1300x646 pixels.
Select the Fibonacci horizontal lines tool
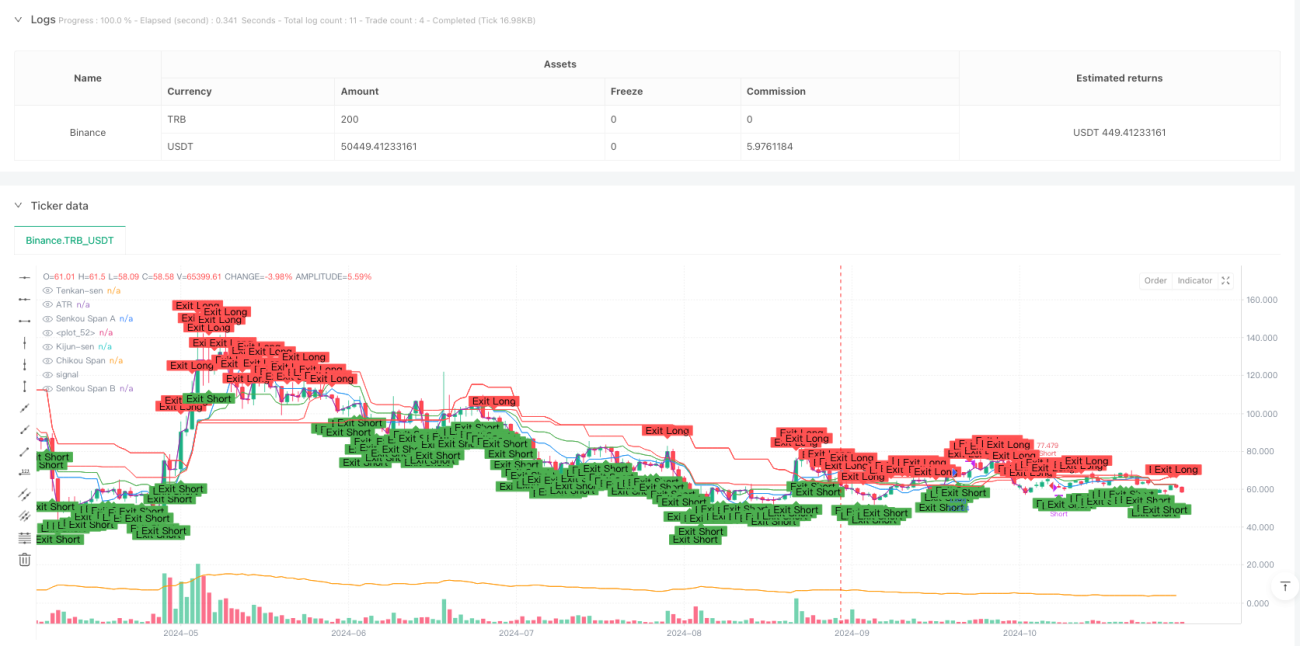[x=25, y=538]
